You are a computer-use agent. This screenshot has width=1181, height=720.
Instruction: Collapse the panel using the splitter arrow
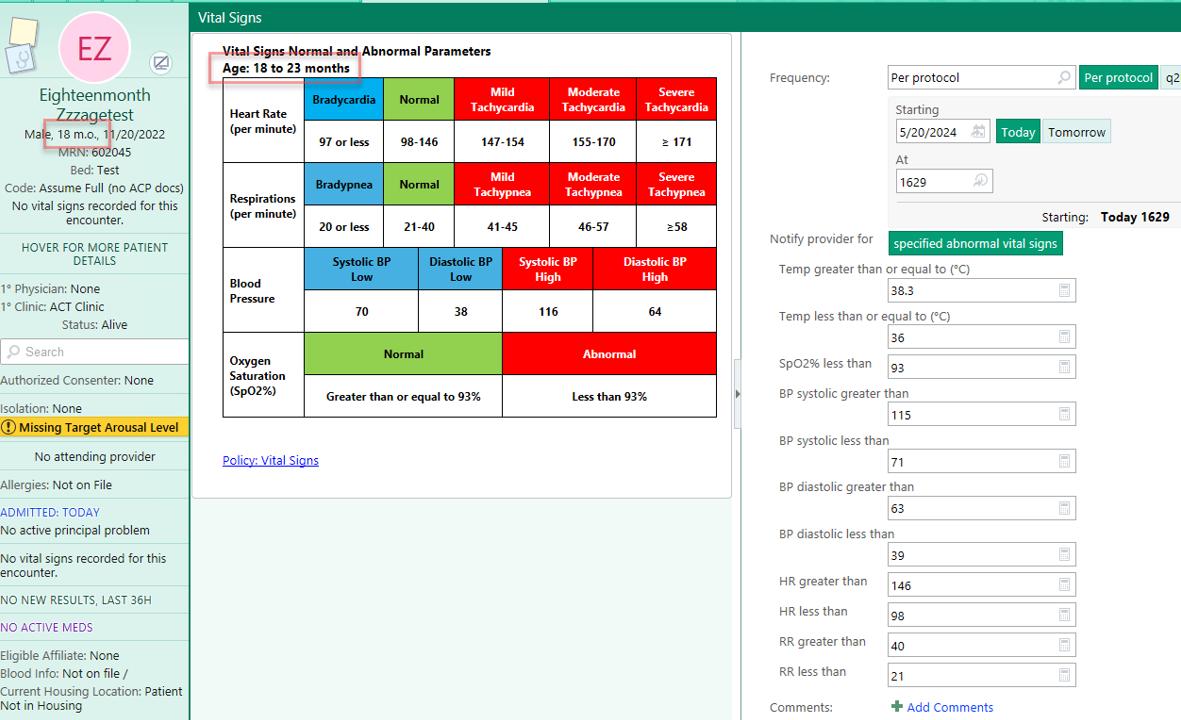(737, 394)
